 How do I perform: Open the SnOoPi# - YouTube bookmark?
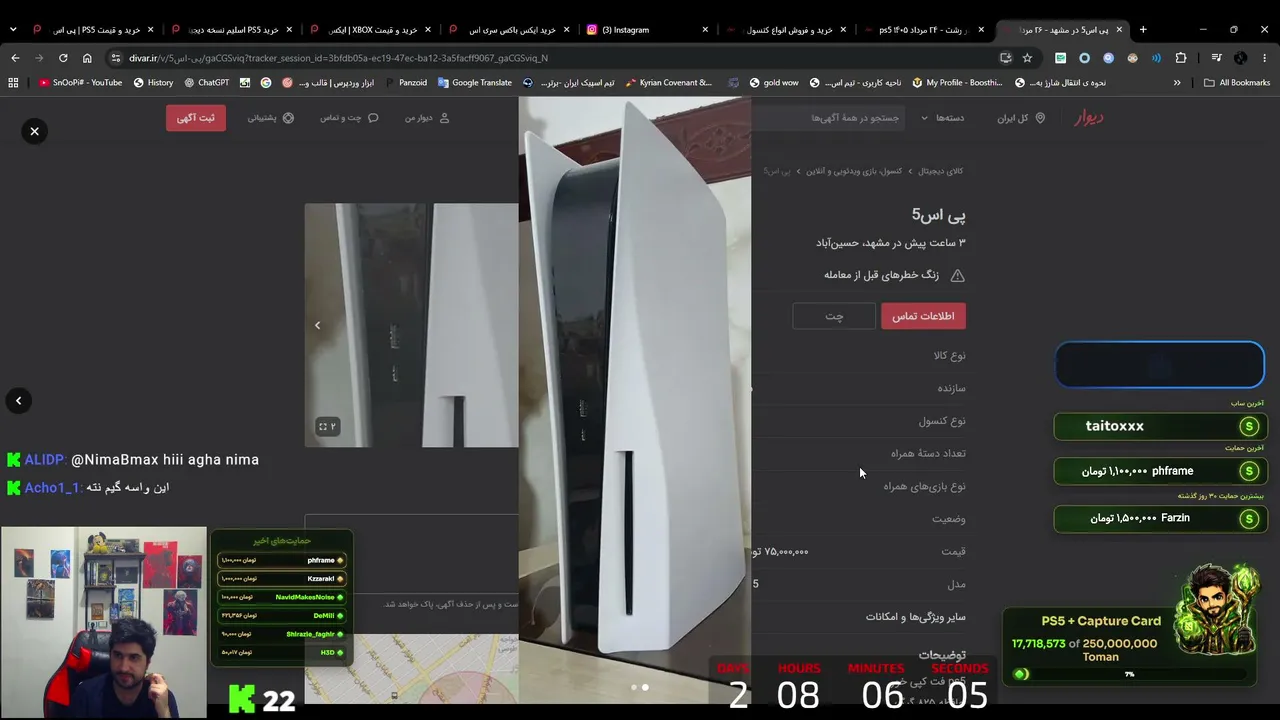(x=81, y=83)
